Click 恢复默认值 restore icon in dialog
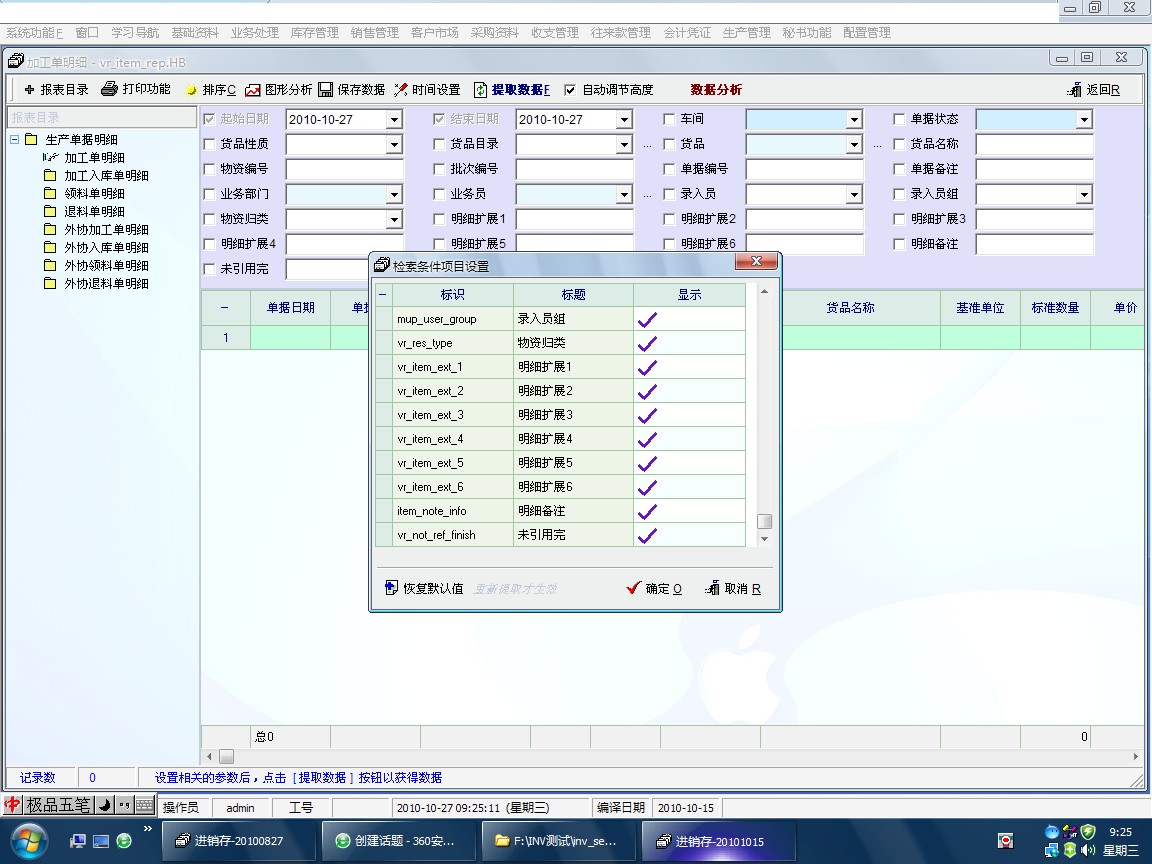This screenshot has height=864, width=1152. tap(392, 588)
